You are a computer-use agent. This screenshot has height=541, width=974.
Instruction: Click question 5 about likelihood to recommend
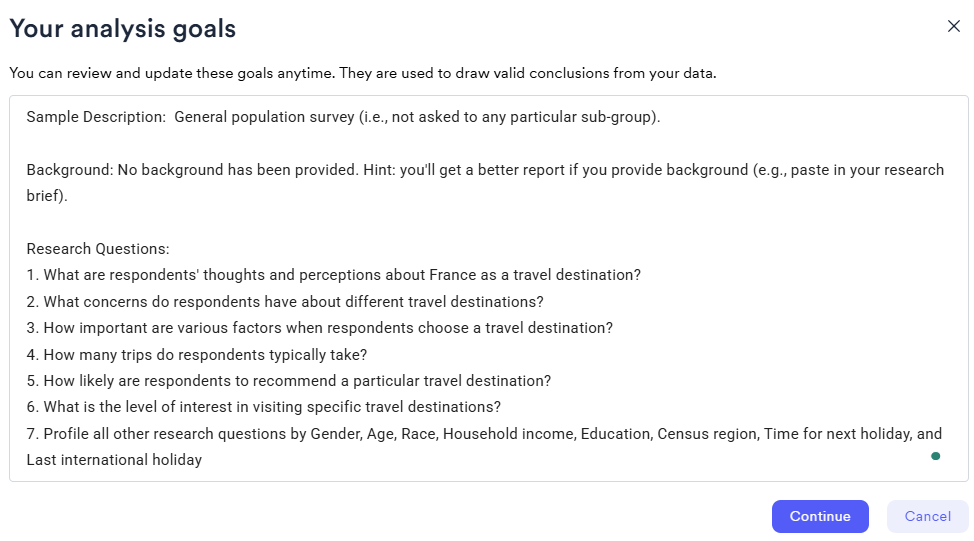click(x=289, y=381)
